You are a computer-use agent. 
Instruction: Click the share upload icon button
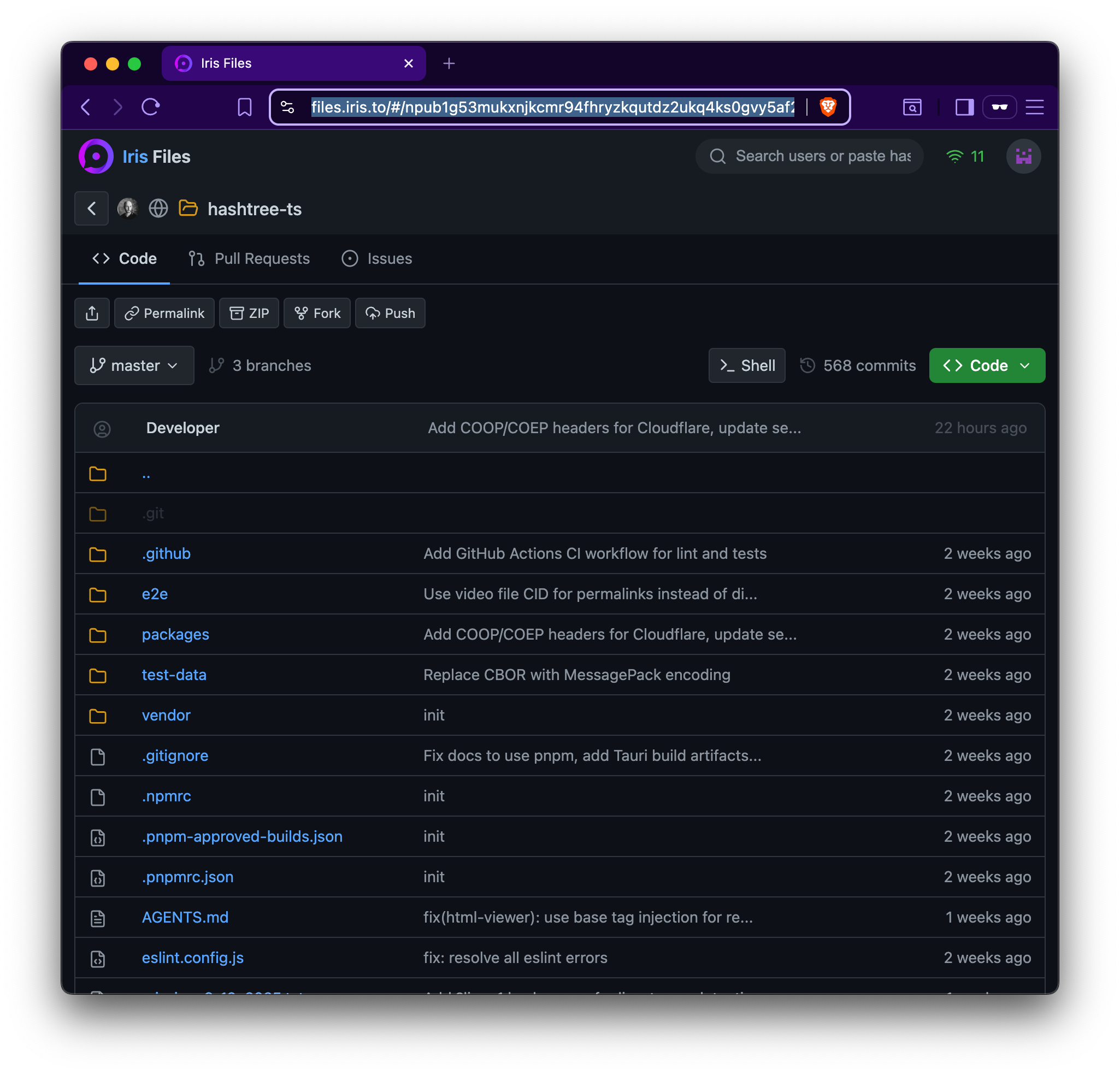pos(92,313)
